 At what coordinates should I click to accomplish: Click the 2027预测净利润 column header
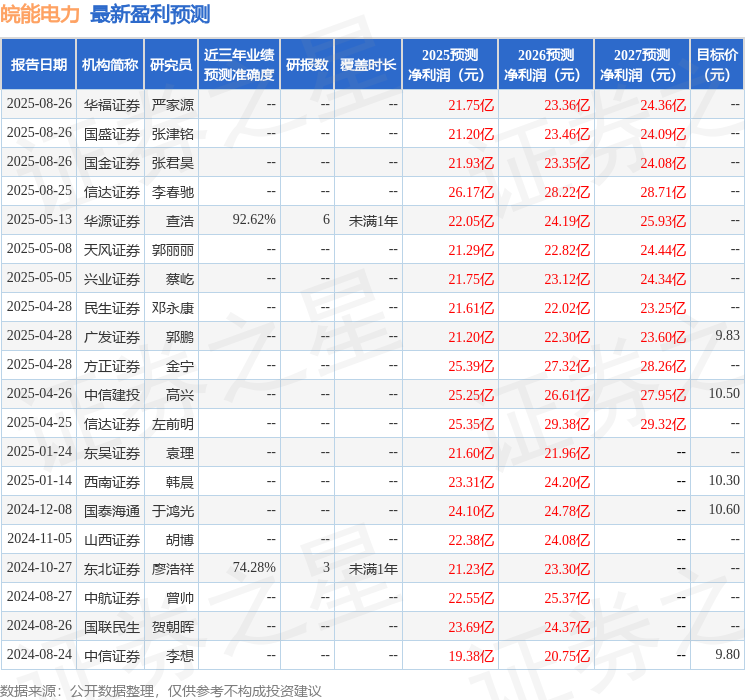(642, 65)
